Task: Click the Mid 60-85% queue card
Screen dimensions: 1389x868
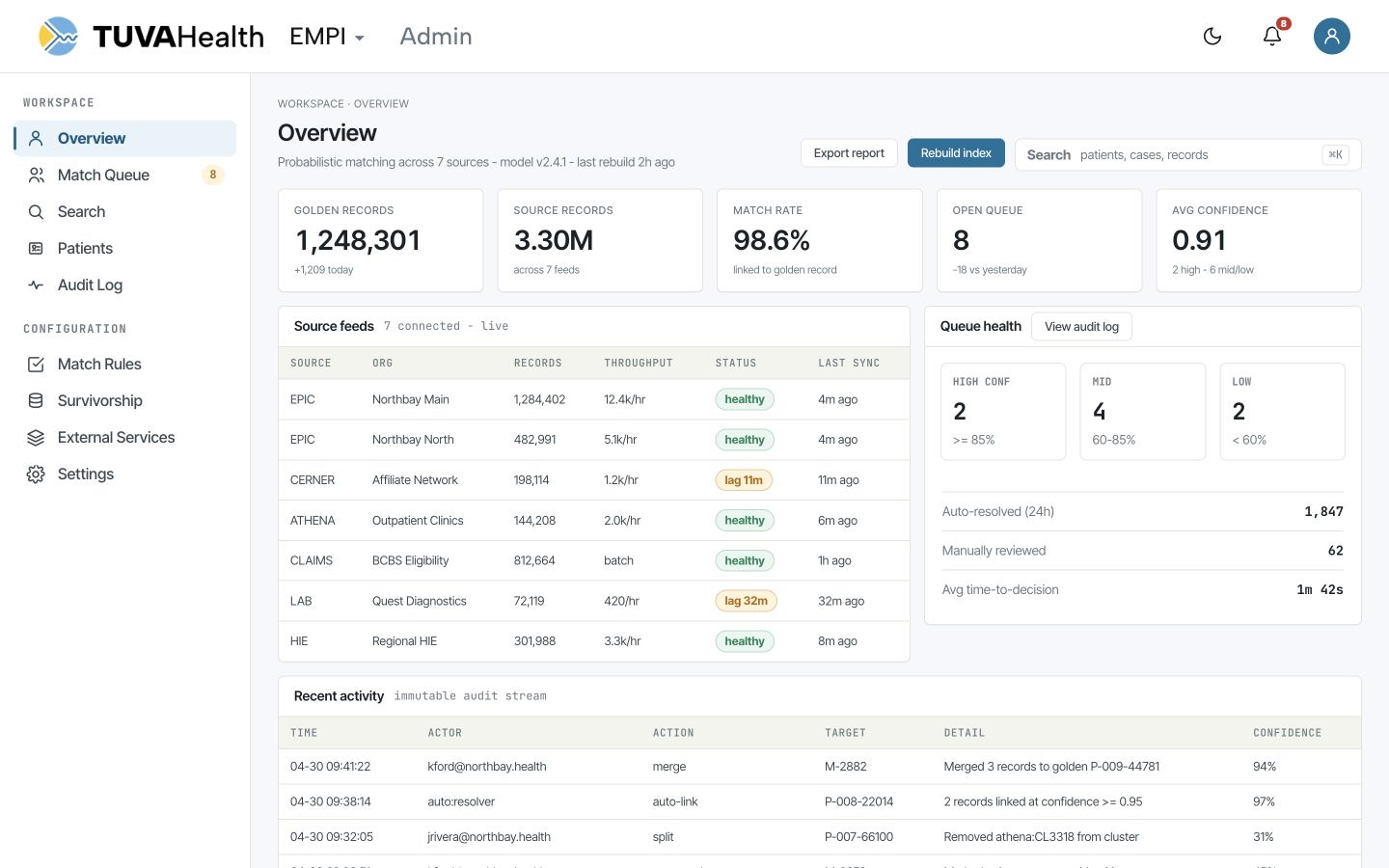Action: coord(1143,412)
